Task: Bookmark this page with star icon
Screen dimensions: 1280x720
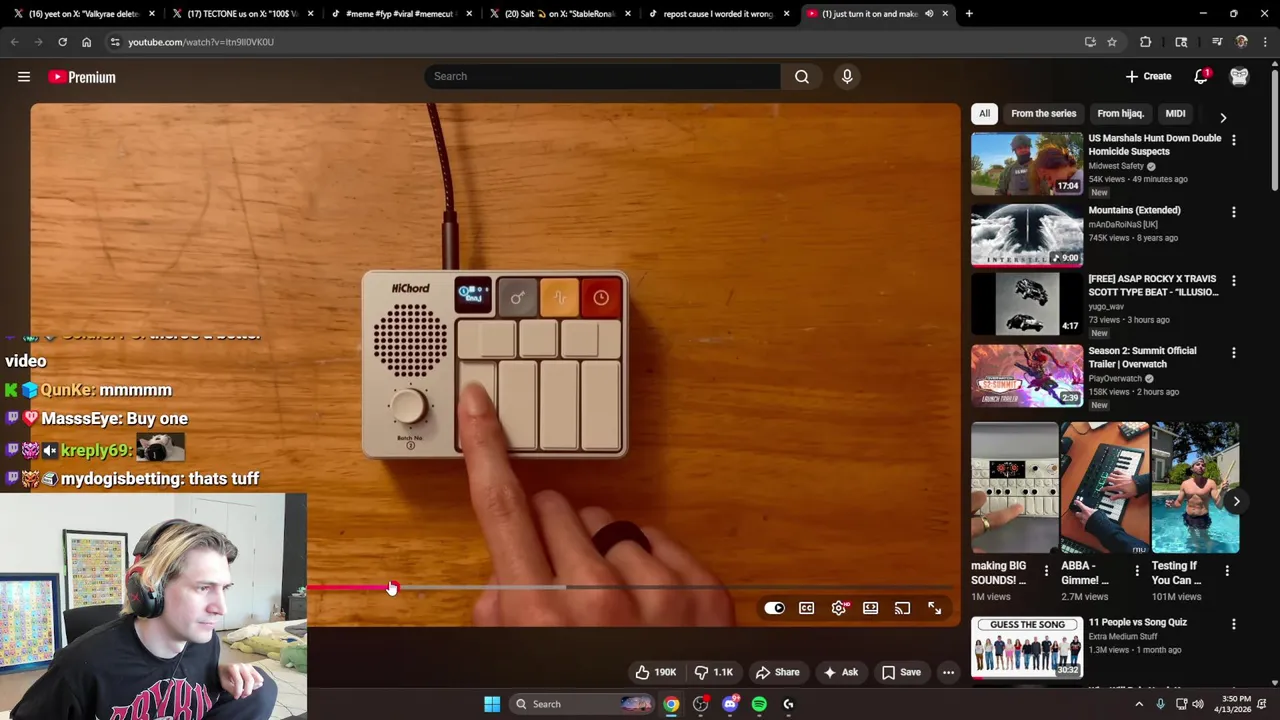Action: click(1112, 42)
